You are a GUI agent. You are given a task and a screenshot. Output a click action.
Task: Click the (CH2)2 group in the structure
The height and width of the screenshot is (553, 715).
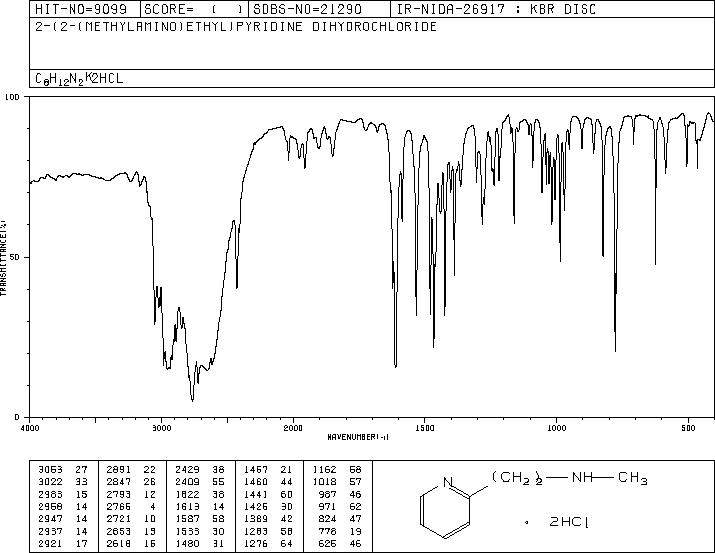tap(517, 478)
